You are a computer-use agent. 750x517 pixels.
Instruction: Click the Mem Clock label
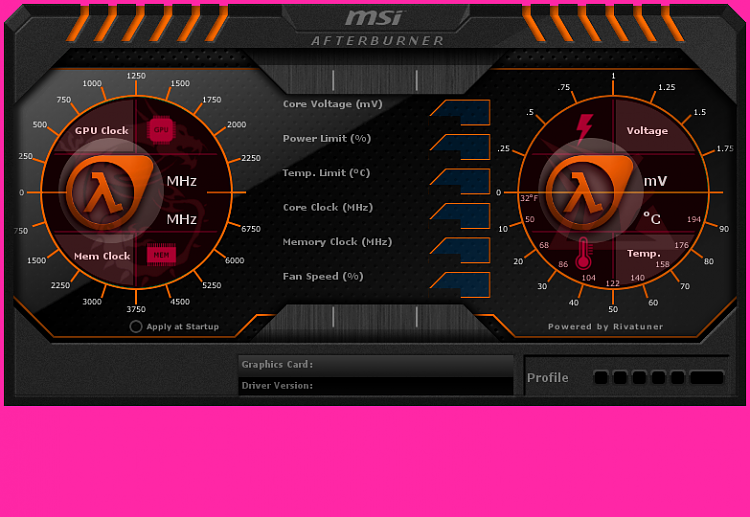point(102,256)
